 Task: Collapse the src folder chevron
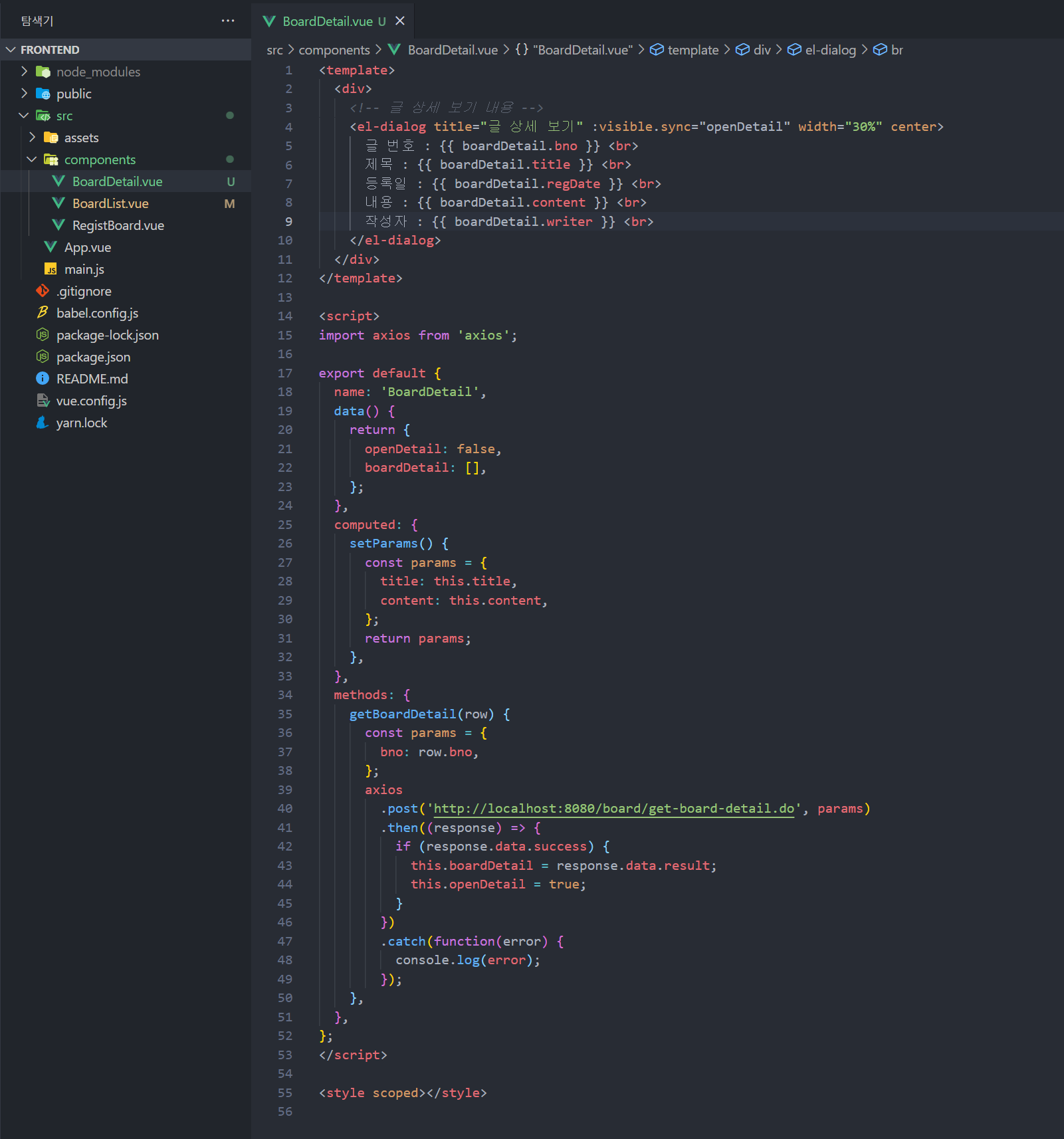coord(24,115)
